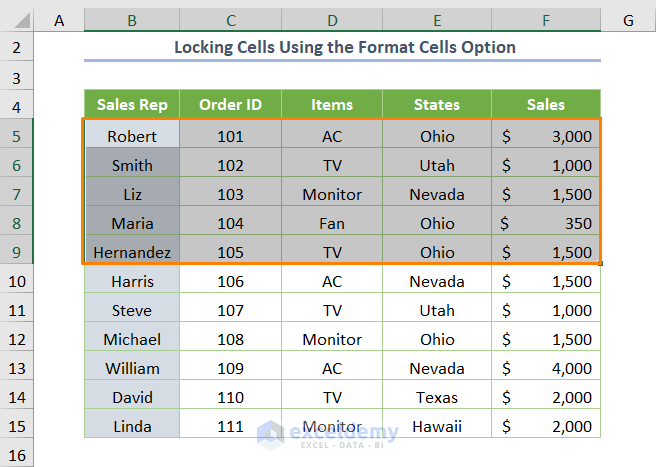Click the 'Texas' state cell
Viewport: 656px width, 467px height.
point(437,398)
